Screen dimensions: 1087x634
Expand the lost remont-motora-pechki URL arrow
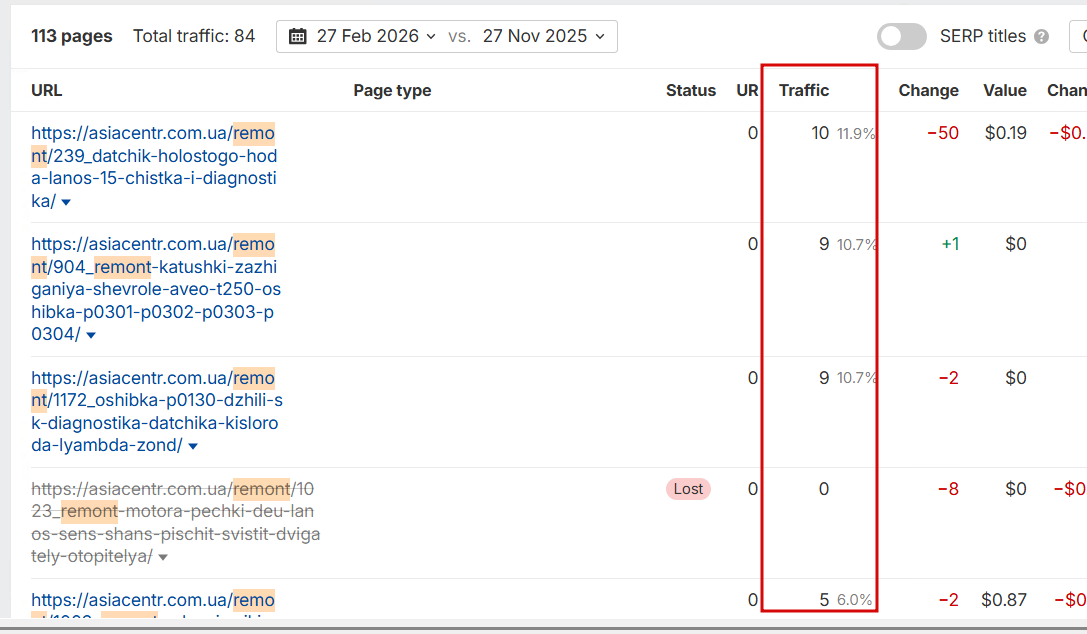[163, 557]
